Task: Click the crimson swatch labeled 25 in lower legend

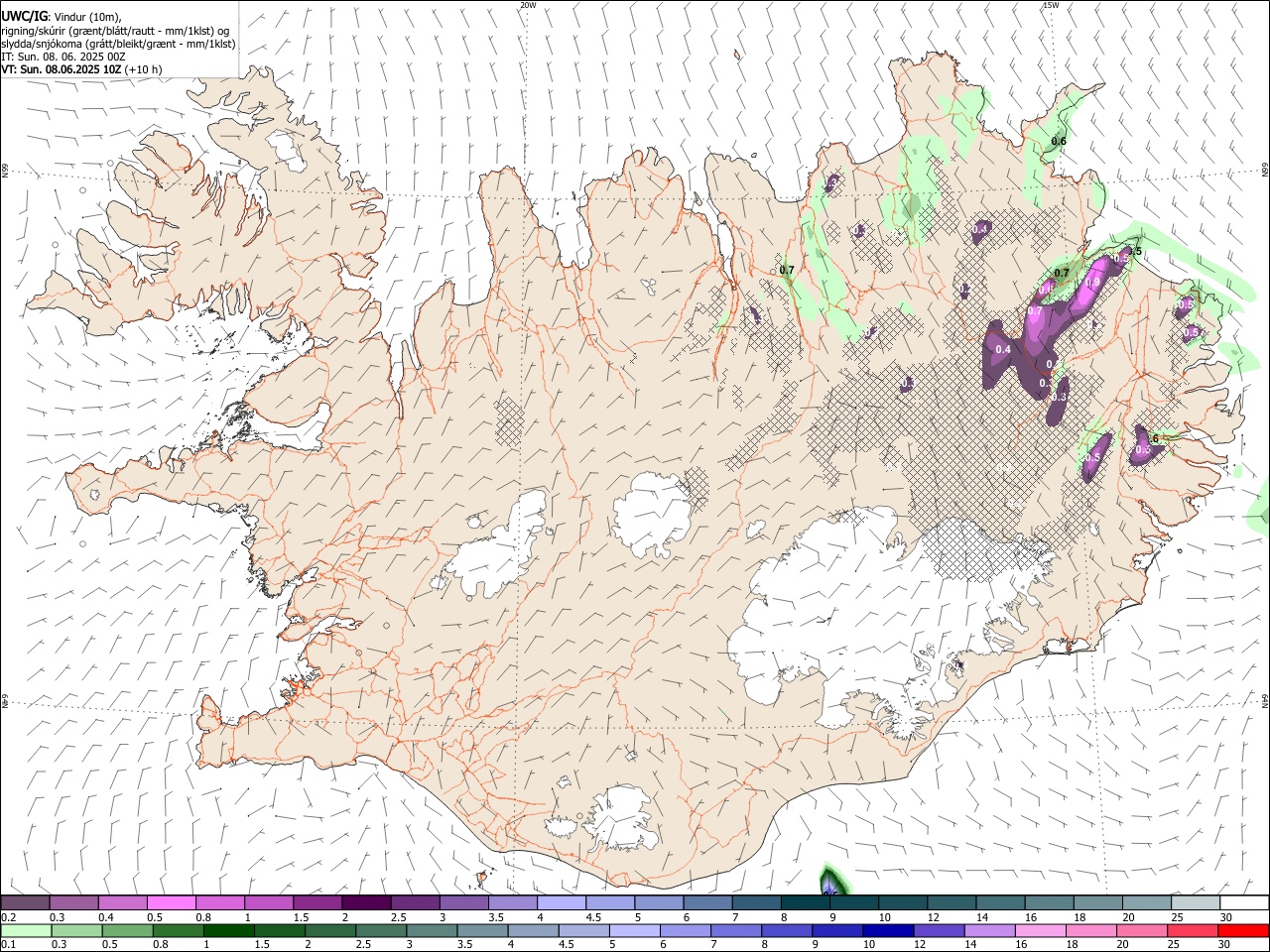Action: [x=1193, y=931]
